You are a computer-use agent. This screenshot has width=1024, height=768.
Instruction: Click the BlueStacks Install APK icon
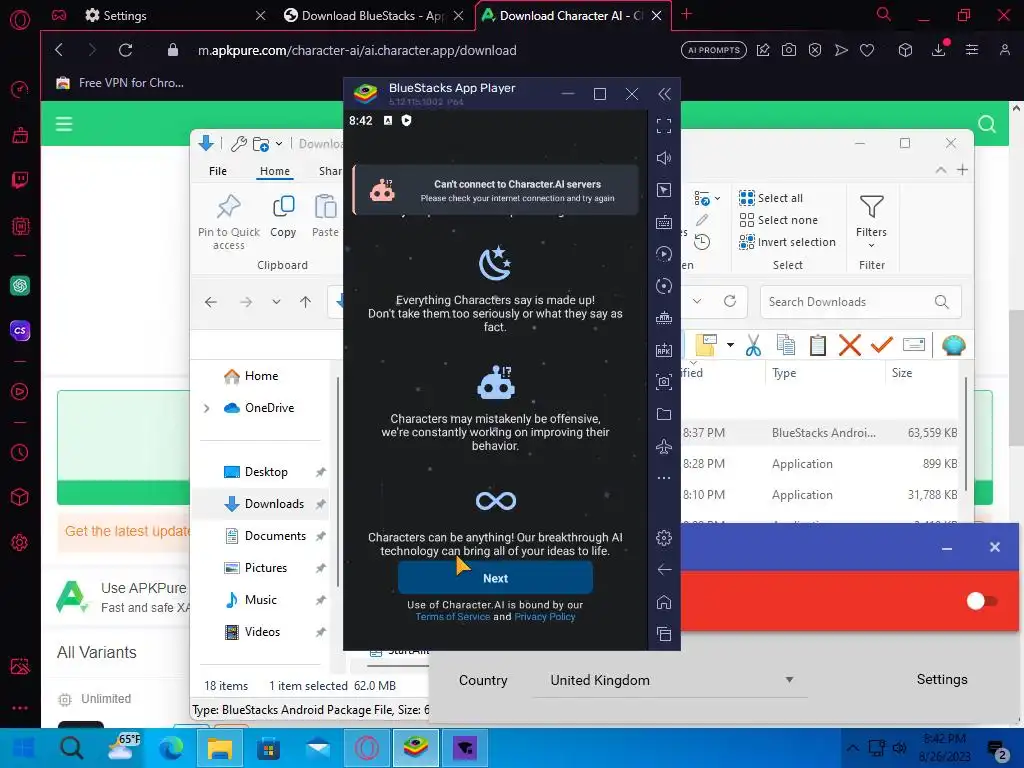[664, 350]
